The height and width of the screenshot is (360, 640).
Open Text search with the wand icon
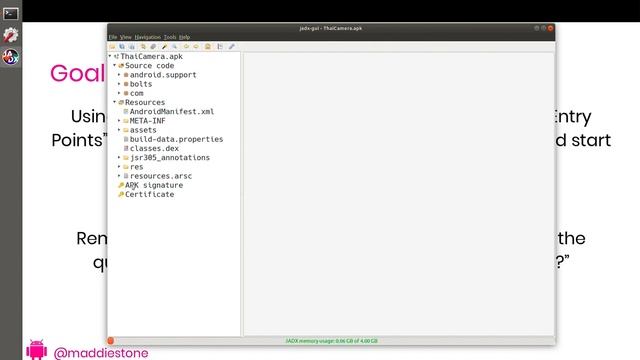[x=164, y=47]
